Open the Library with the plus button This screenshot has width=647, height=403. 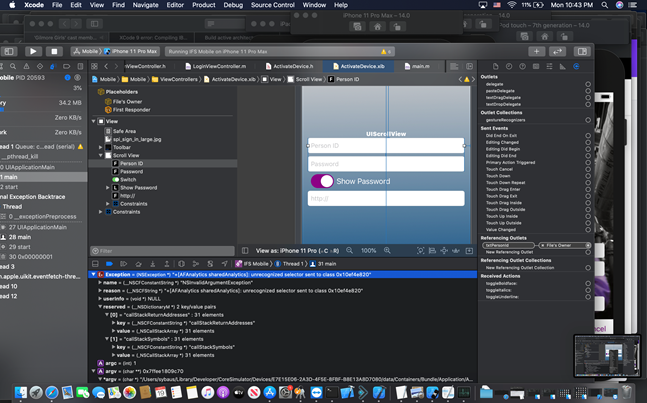coord(536,52)
